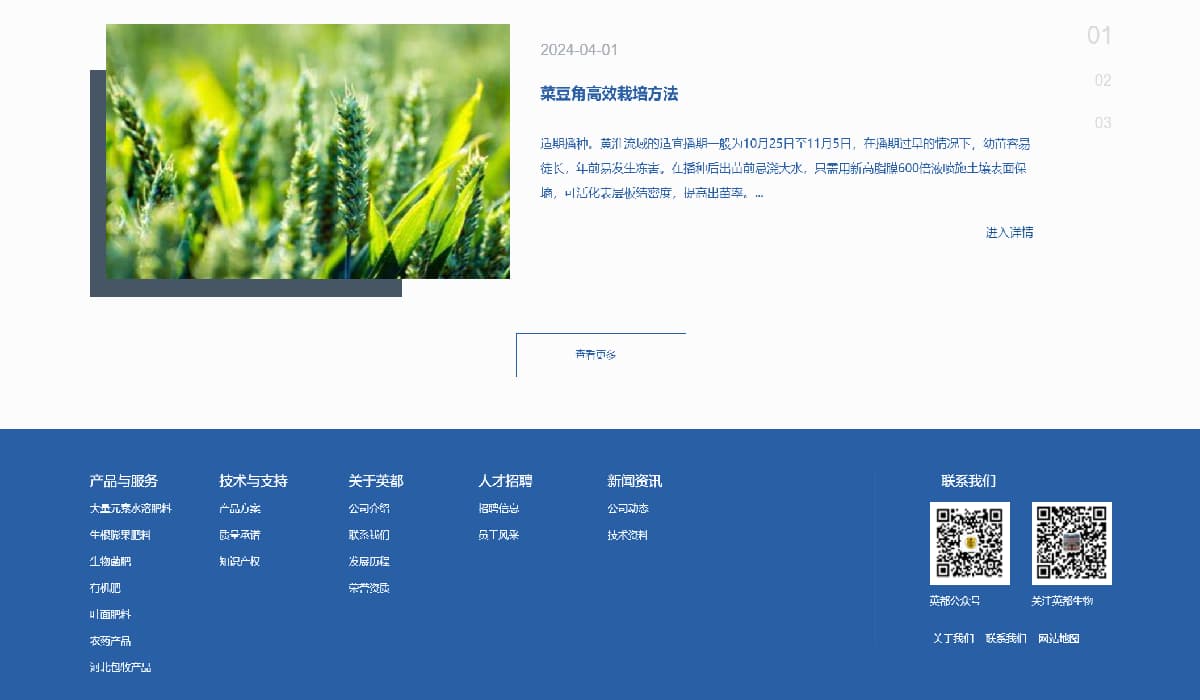Open 叶面肥料 footer link
This screenshot has height=700, width=1200.
click(x=110, y=614)
